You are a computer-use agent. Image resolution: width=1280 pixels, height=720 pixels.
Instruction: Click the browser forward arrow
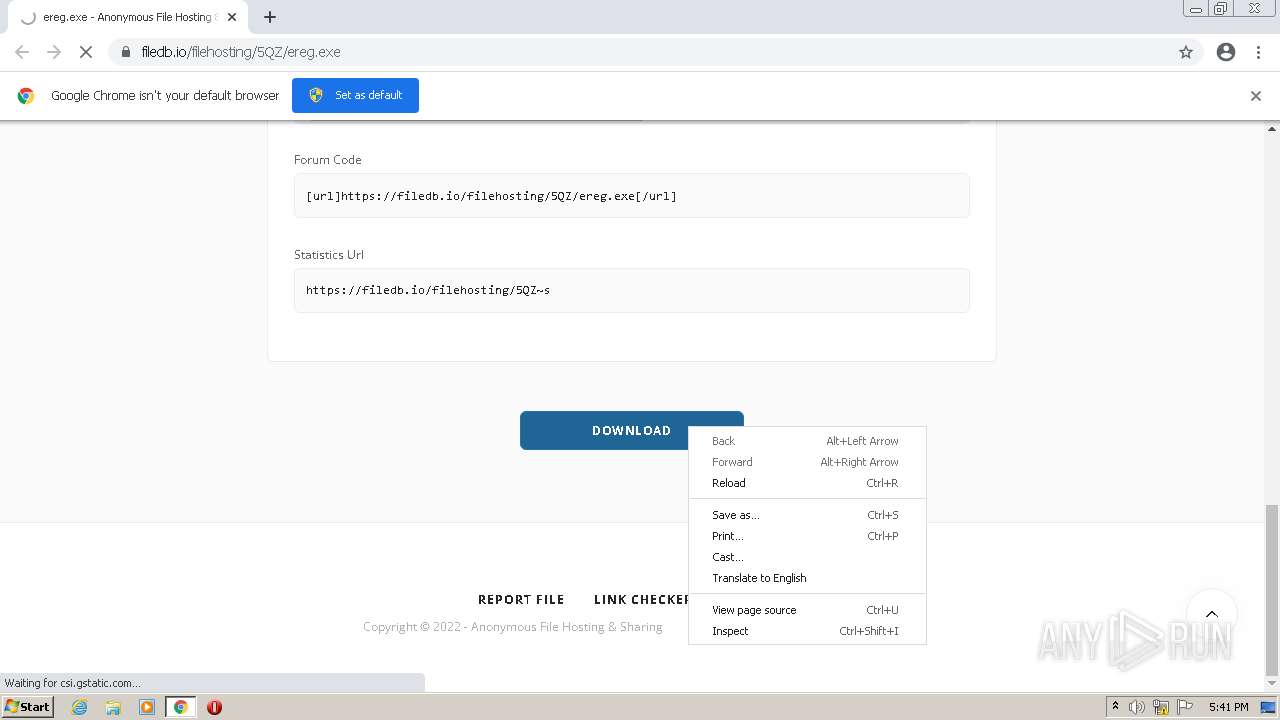click(x=54, y=52)
